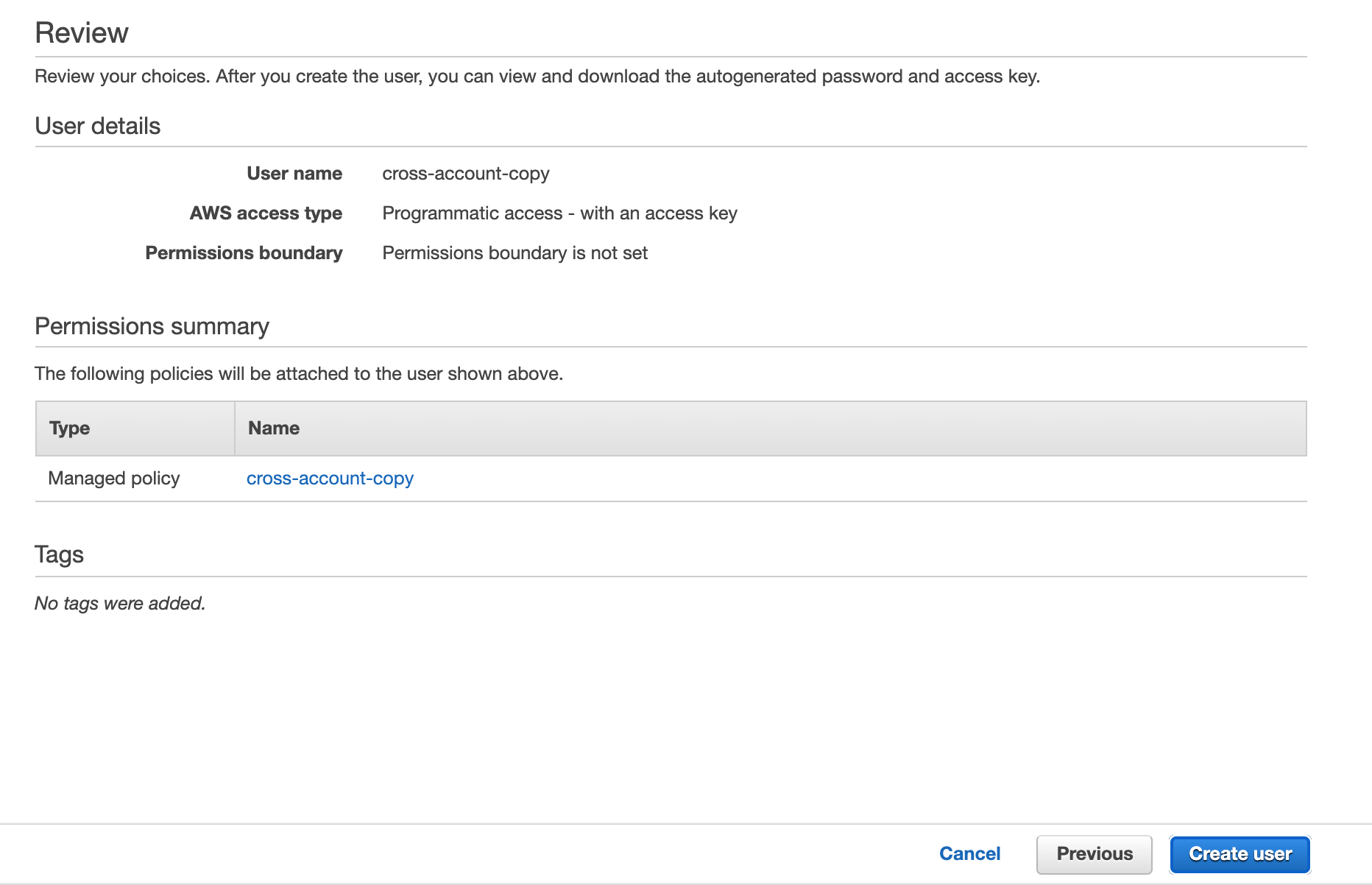1372x885 pixels.
Task: Click the User name label
Action: tap(294, 174)
